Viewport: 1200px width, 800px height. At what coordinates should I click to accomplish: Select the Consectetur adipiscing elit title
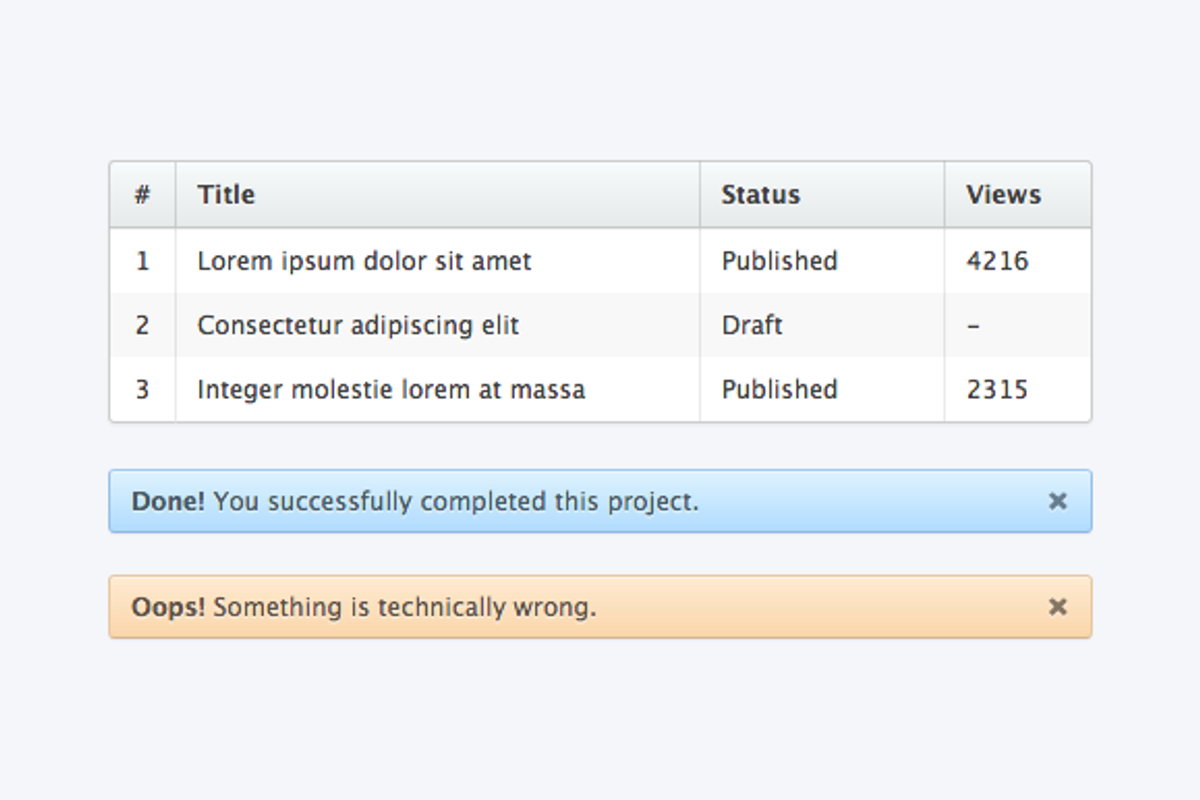click(x=358, y=325)
